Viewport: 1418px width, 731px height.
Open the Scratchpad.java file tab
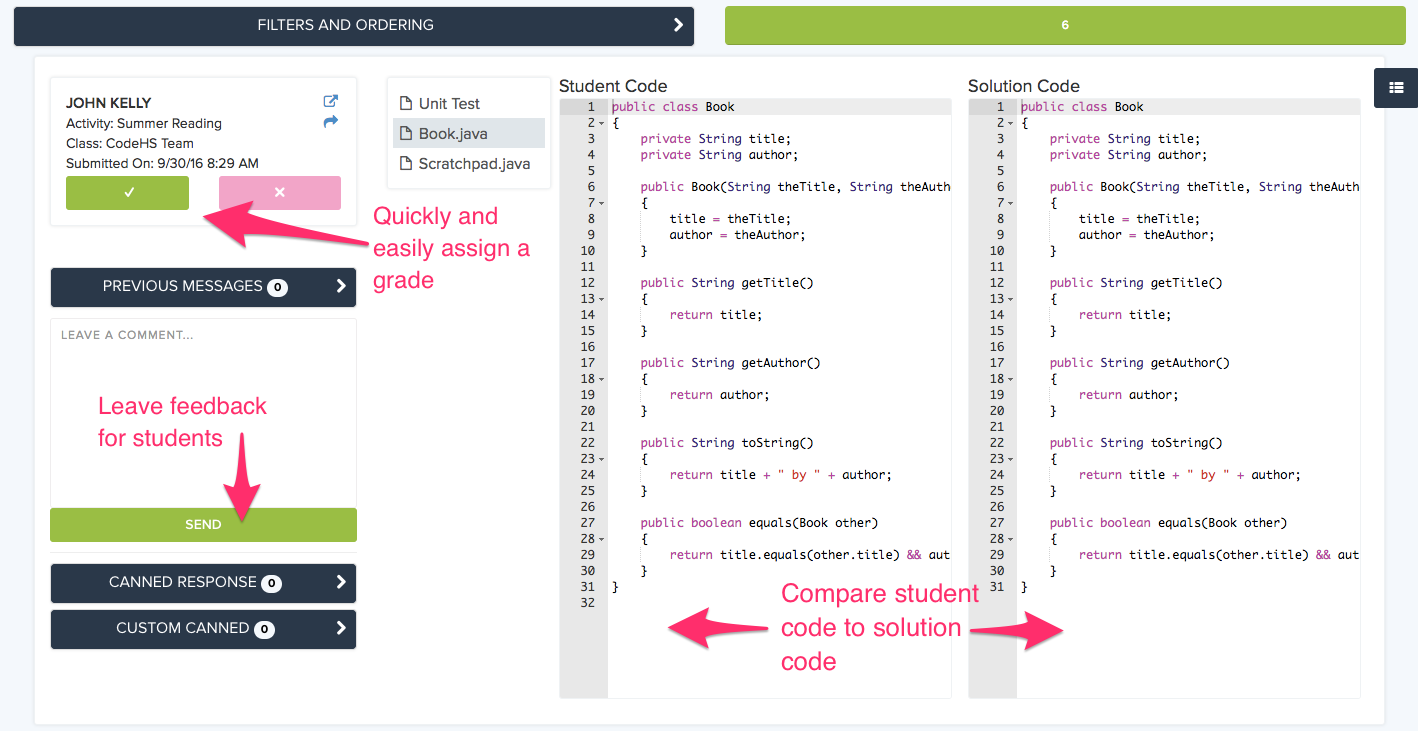point(469,163)
